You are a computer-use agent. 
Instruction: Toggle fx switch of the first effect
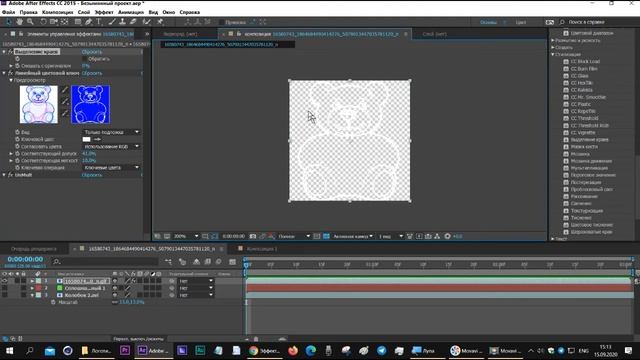coord(11,52)
